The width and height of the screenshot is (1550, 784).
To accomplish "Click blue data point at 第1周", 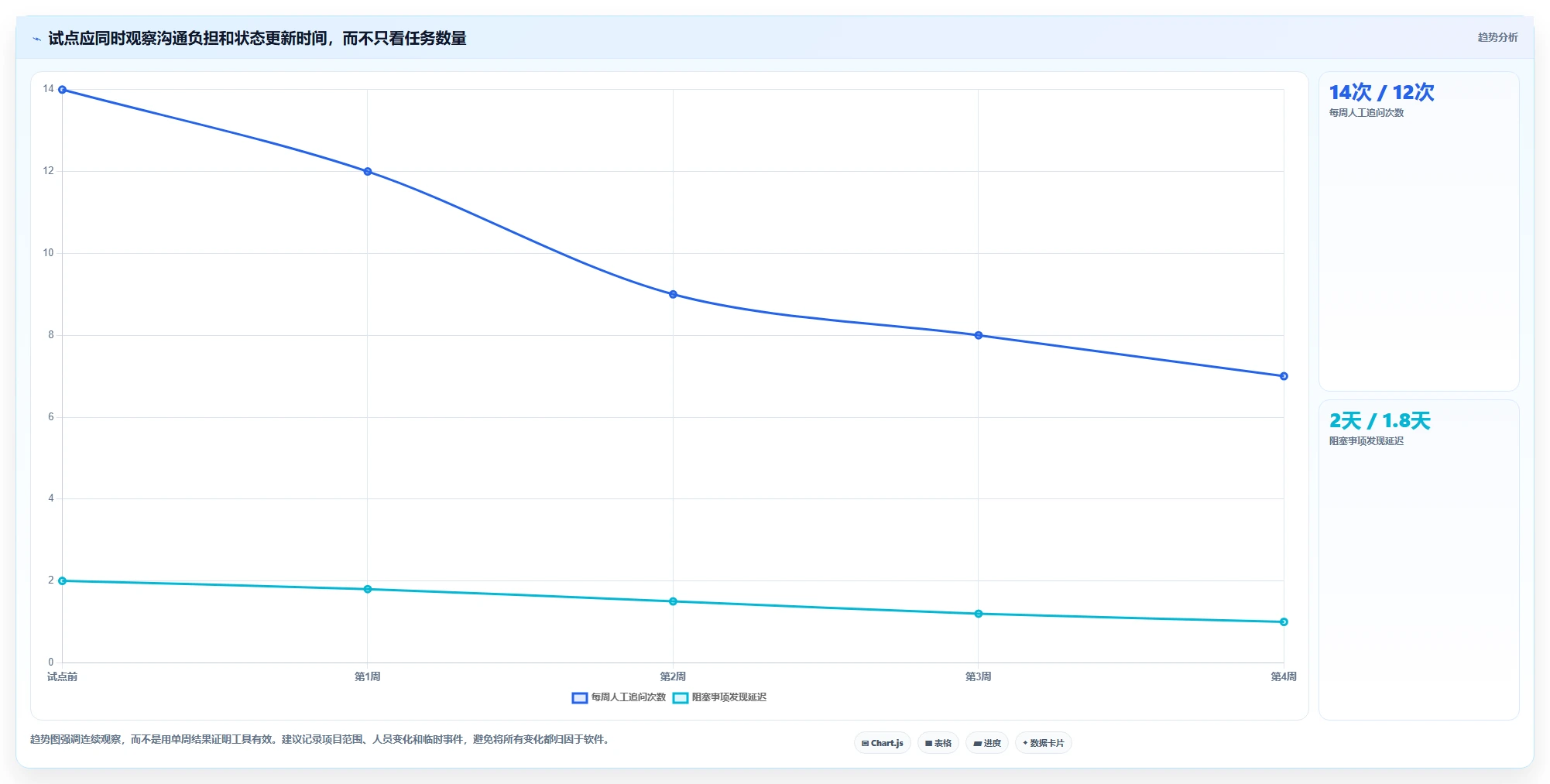I will tap(368, 172).
